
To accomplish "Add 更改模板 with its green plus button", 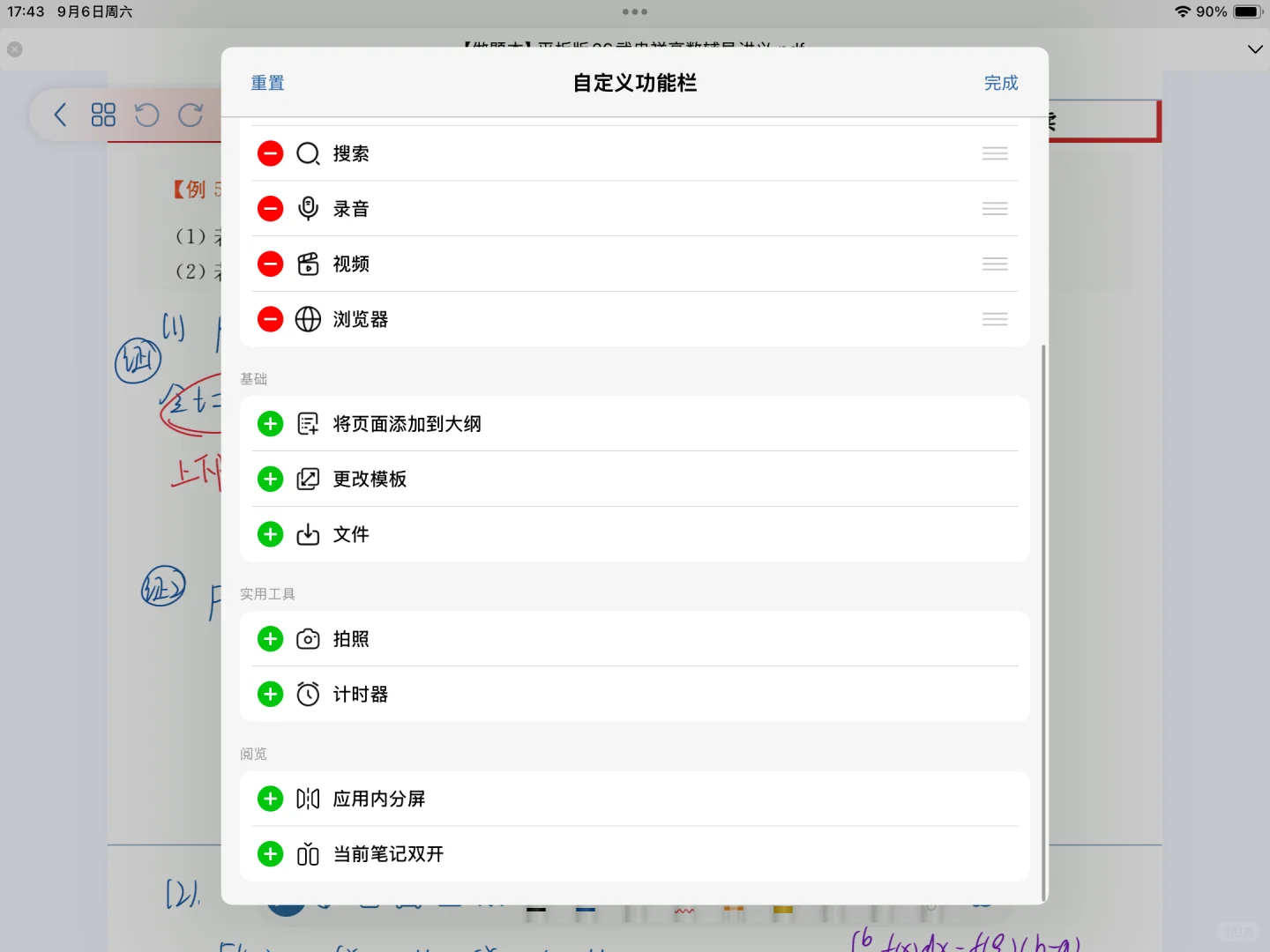I will coord(270,479).
